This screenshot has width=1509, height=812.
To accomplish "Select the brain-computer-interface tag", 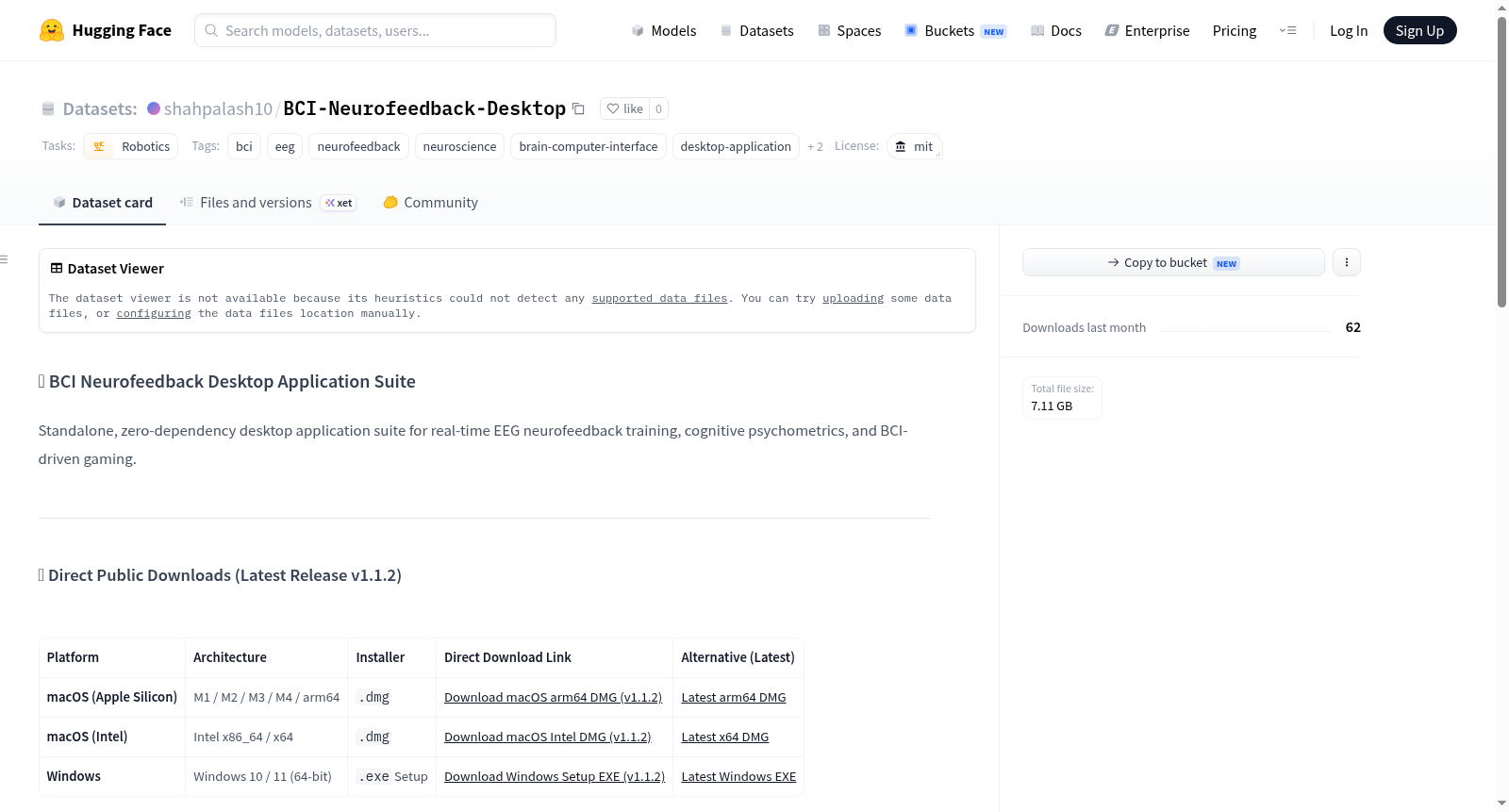I will (589, 146).
